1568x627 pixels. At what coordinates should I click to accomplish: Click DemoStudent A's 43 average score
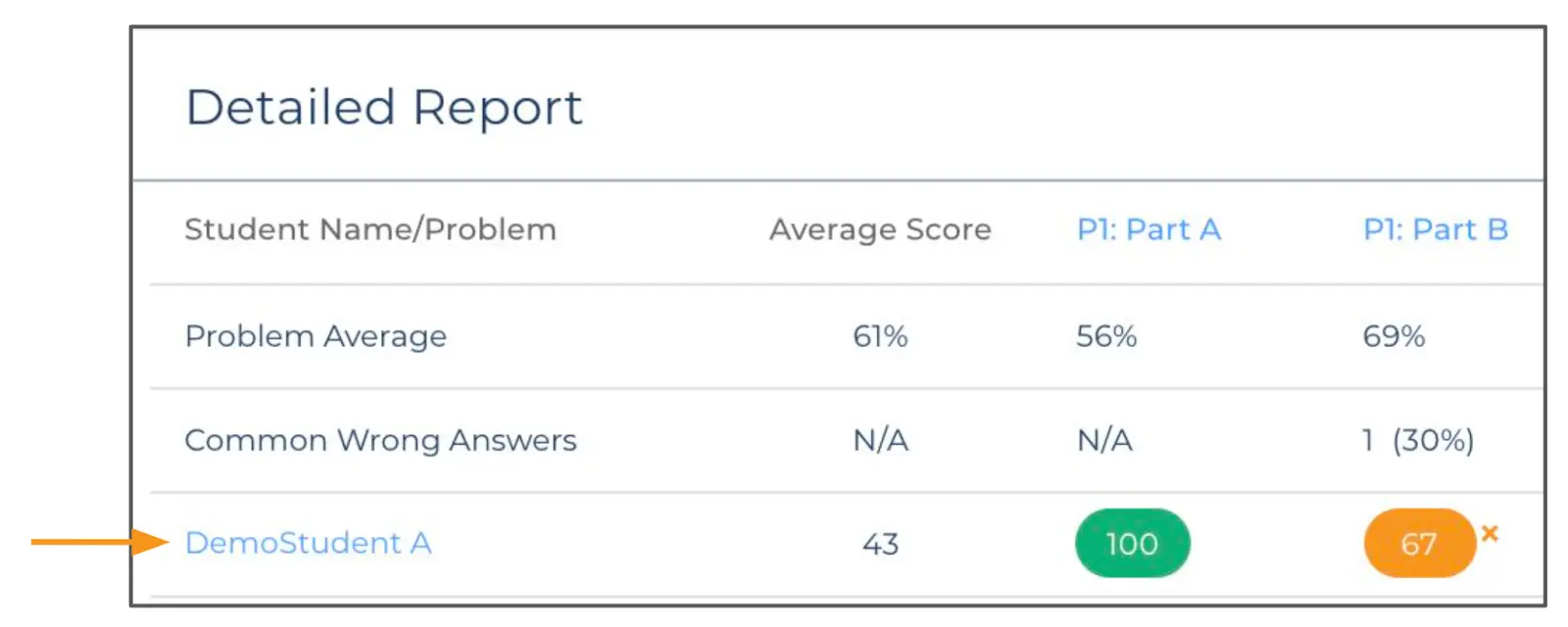tap(879, 544)
